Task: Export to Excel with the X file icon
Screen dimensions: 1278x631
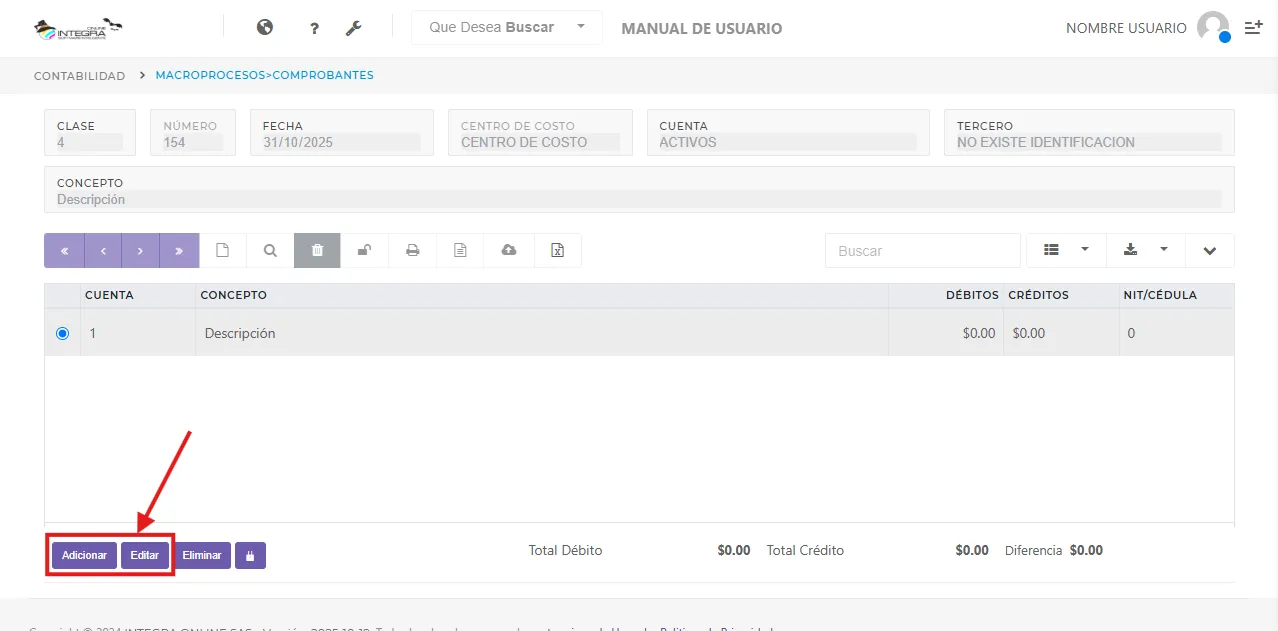Action: click(x=557, y=250)
